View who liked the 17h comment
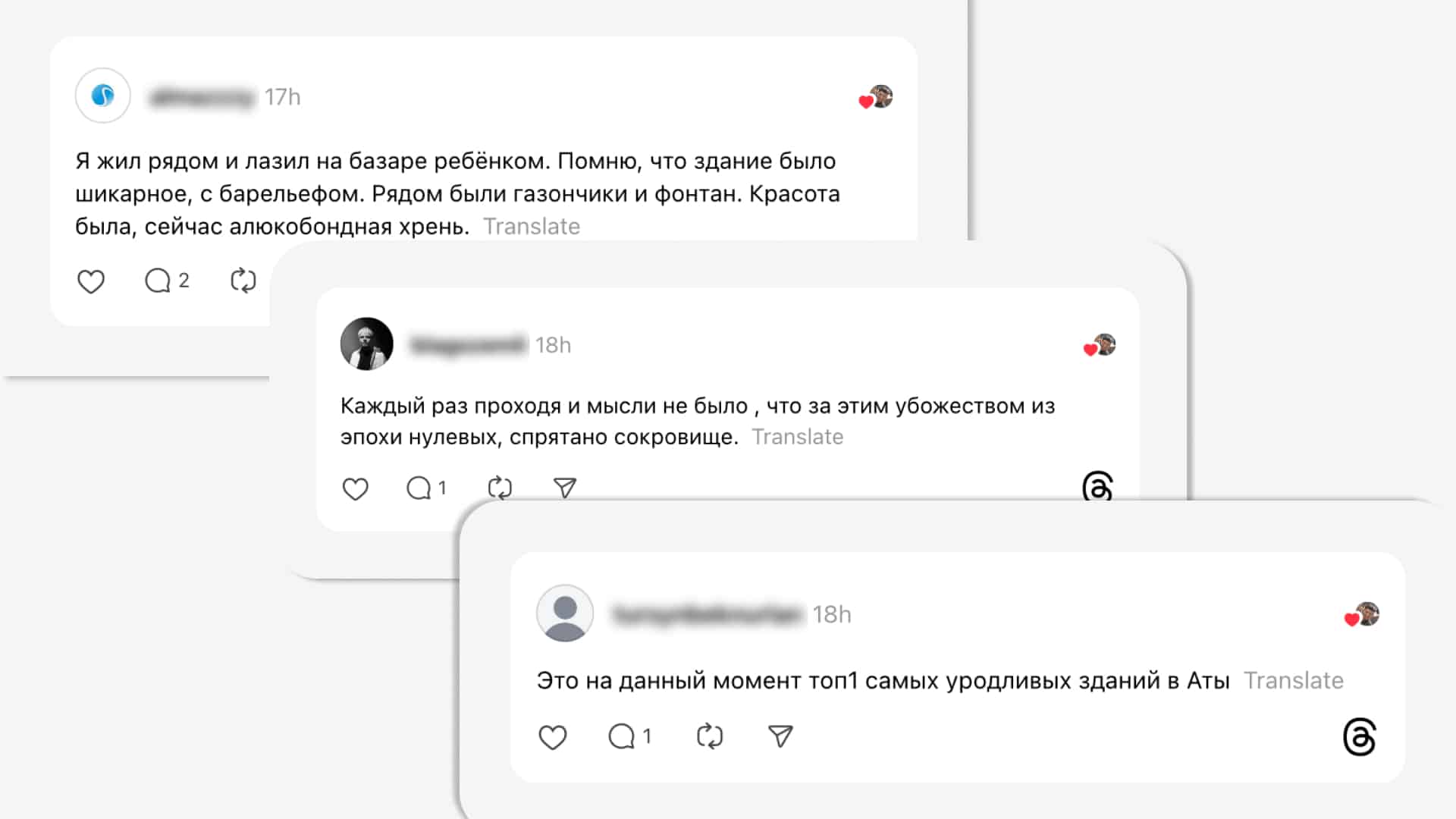Screen dimensions: 1456x819 [876, 98]
